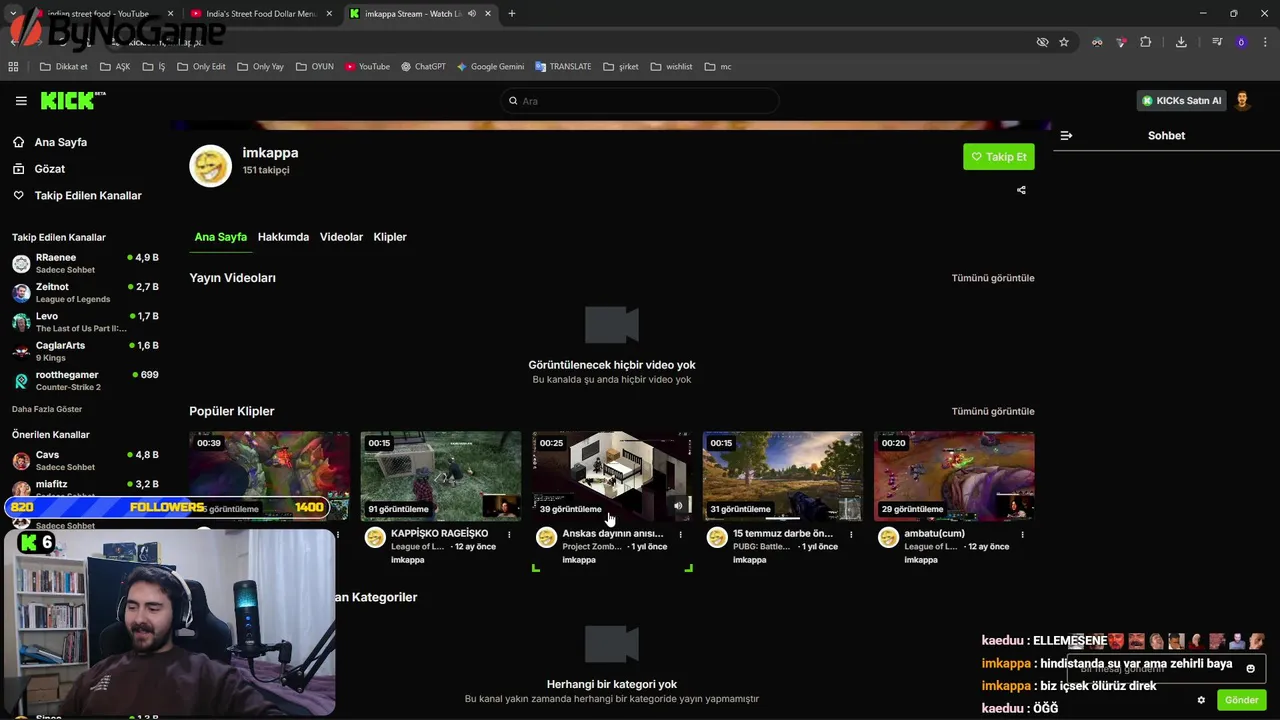Mute the Anskas clip preview
The image size is (1280, 720).
pyautogui.click(x=678, y=506)
